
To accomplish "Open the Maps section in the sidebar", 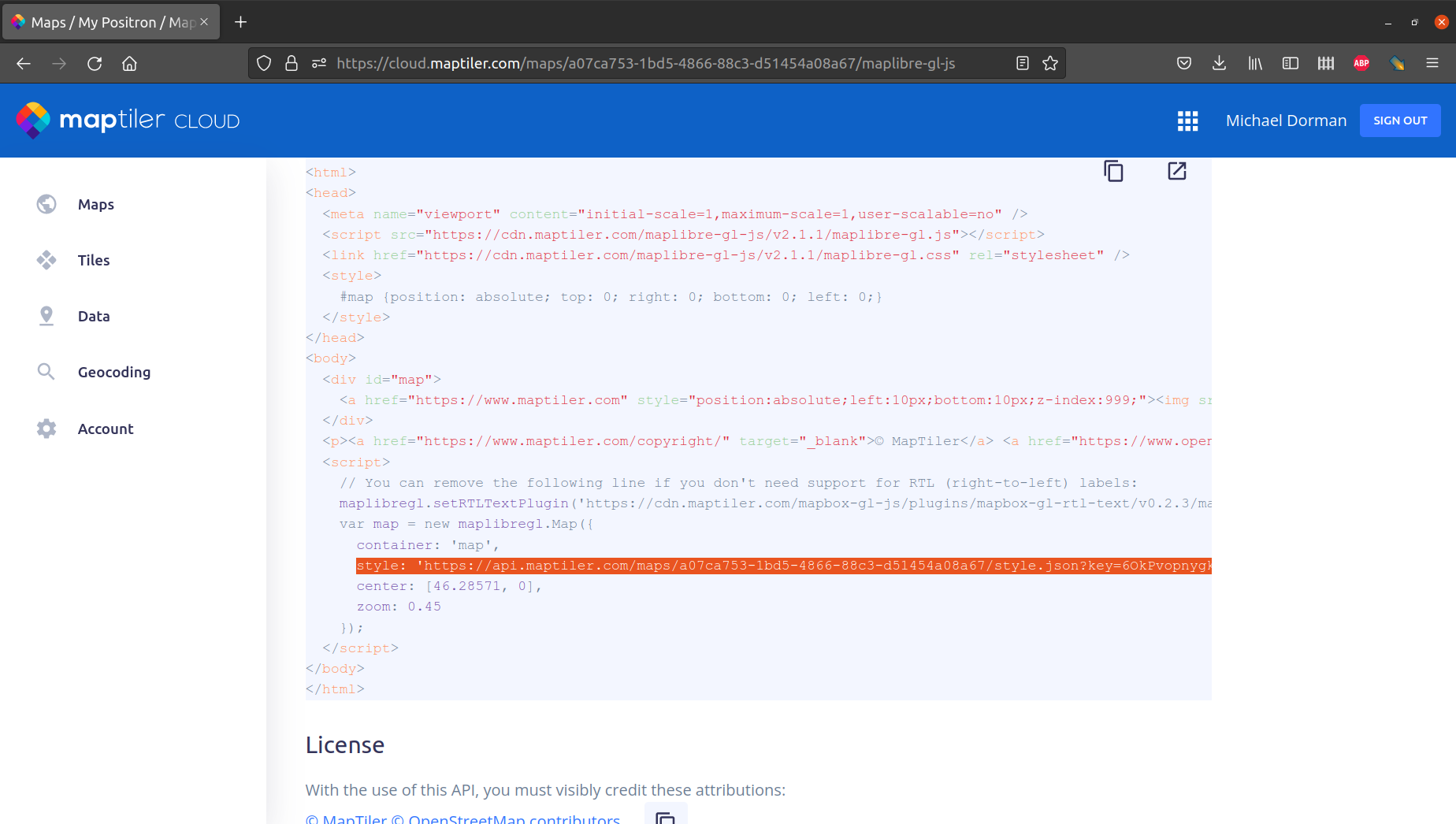I will [x=95, y=204].
